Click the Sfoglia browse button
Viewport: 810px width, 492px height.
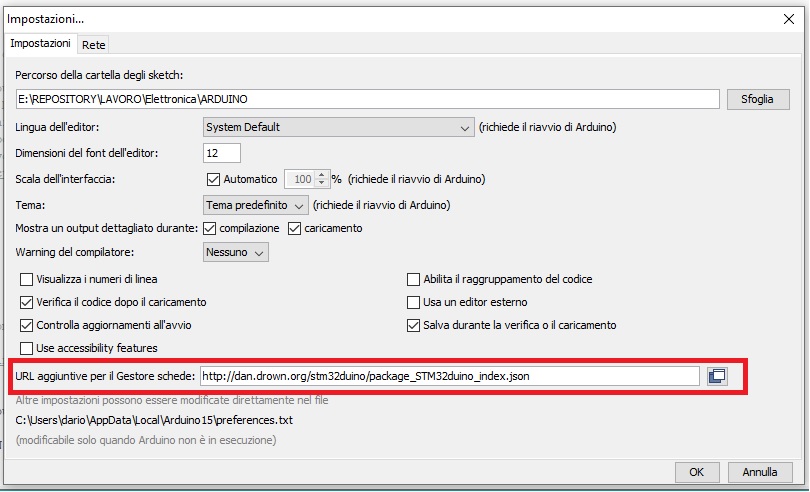[759, 100]
